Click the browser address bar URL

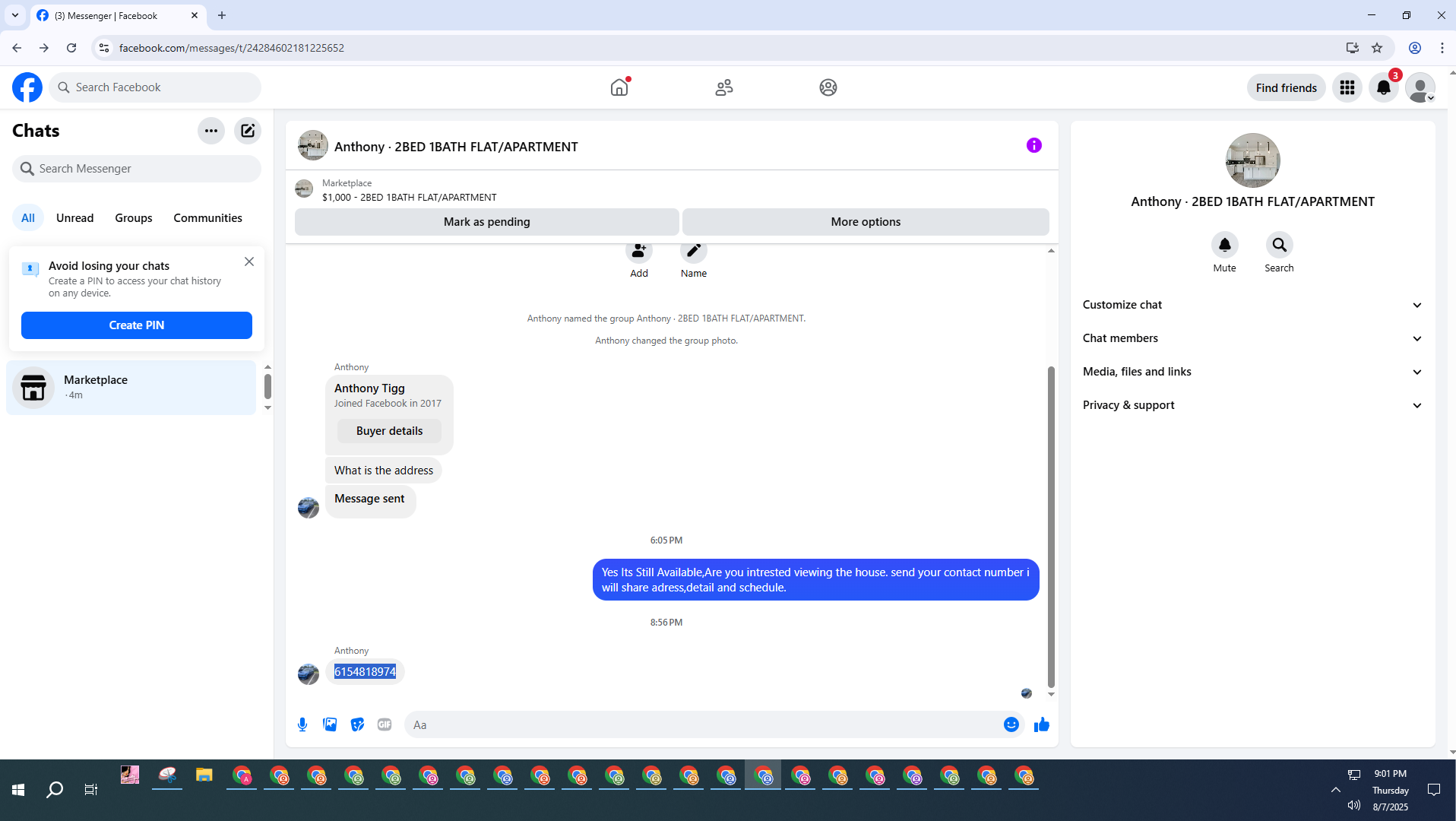pyautogui.click(x=232, y=48)
